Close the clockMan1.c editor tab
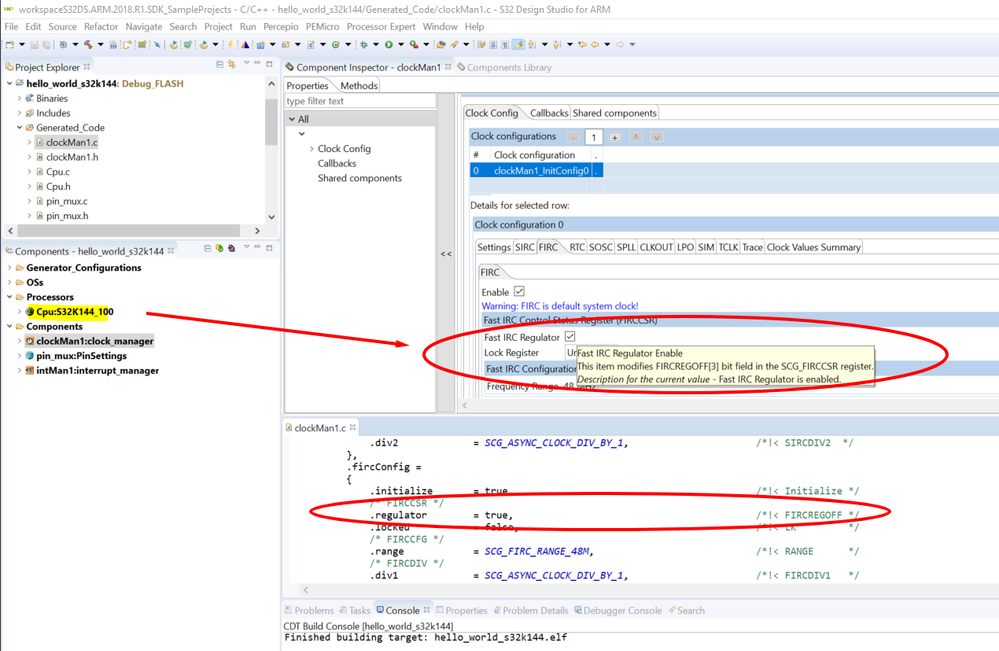999x651 pixels. click(352, 427)
